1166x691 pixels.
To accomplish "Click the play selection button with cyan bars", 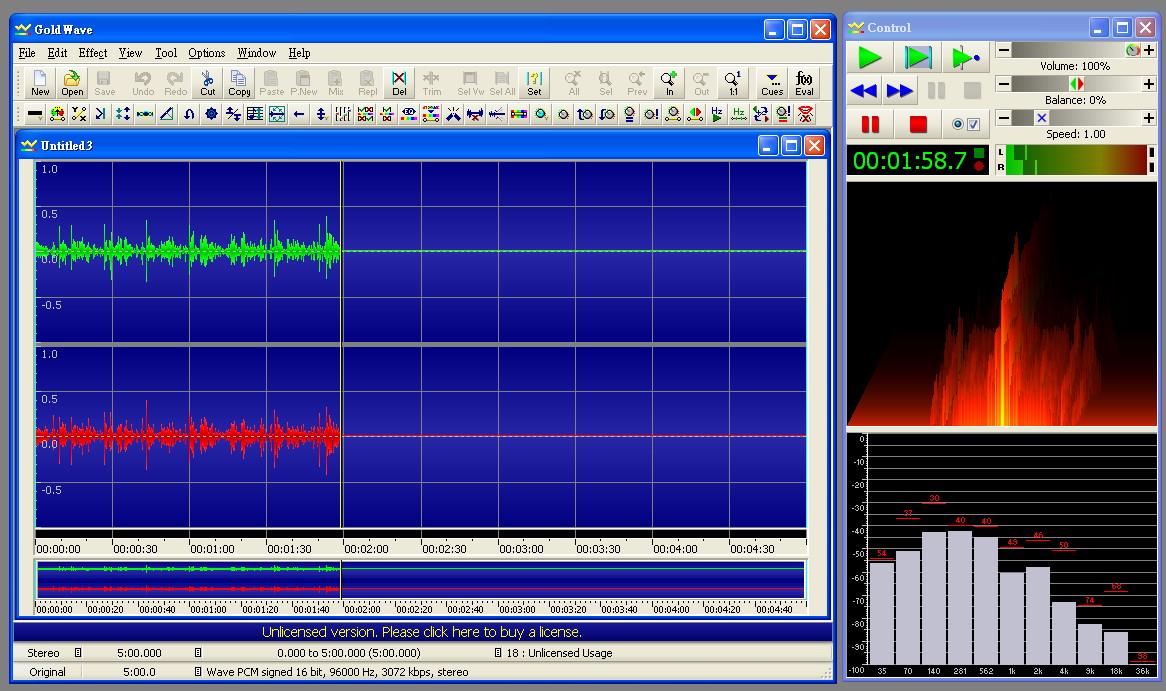I will (x=917, y=57).
